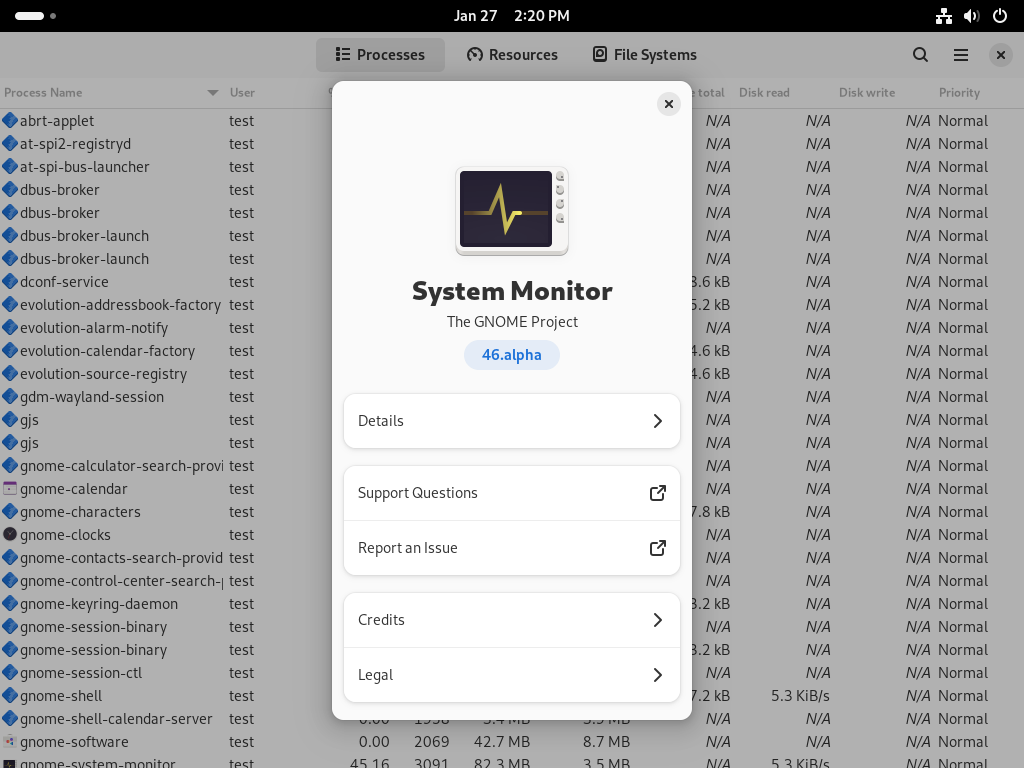Click the Normal priority in abrt-applet row
Viewport: 1024px width, 768px height.
[963, 121]
